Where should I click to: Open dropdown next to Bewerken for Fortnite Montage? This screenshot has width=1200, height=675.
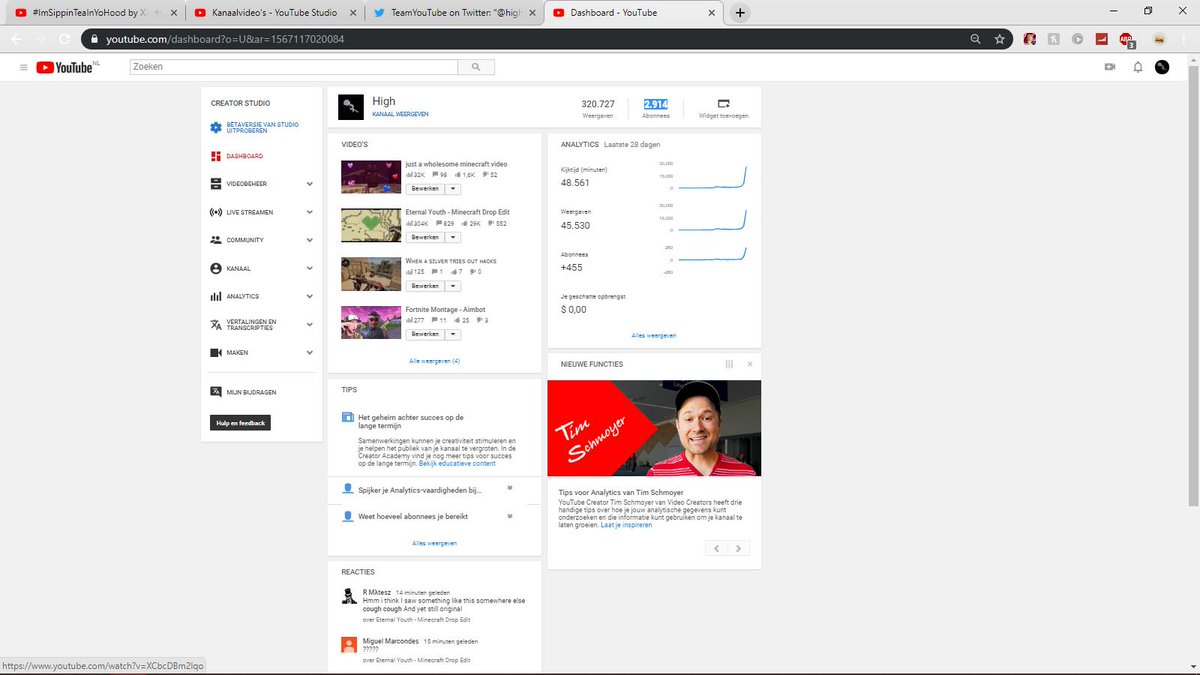point(453,334)
